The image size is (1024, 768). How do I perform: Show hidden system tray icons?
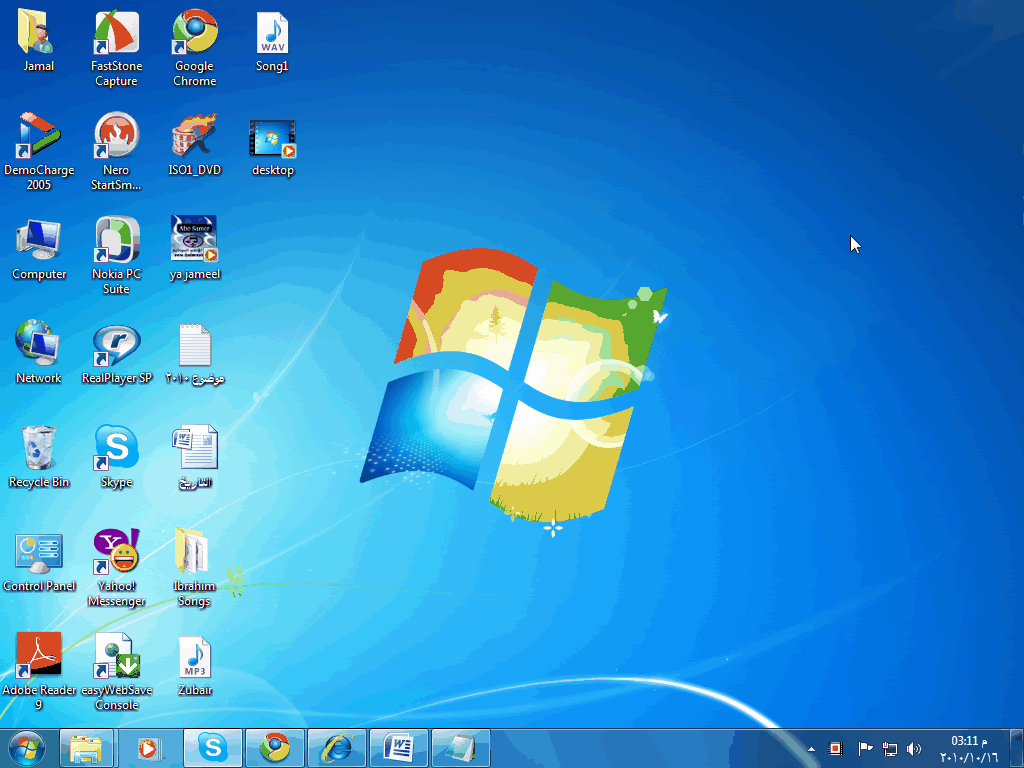809,748
